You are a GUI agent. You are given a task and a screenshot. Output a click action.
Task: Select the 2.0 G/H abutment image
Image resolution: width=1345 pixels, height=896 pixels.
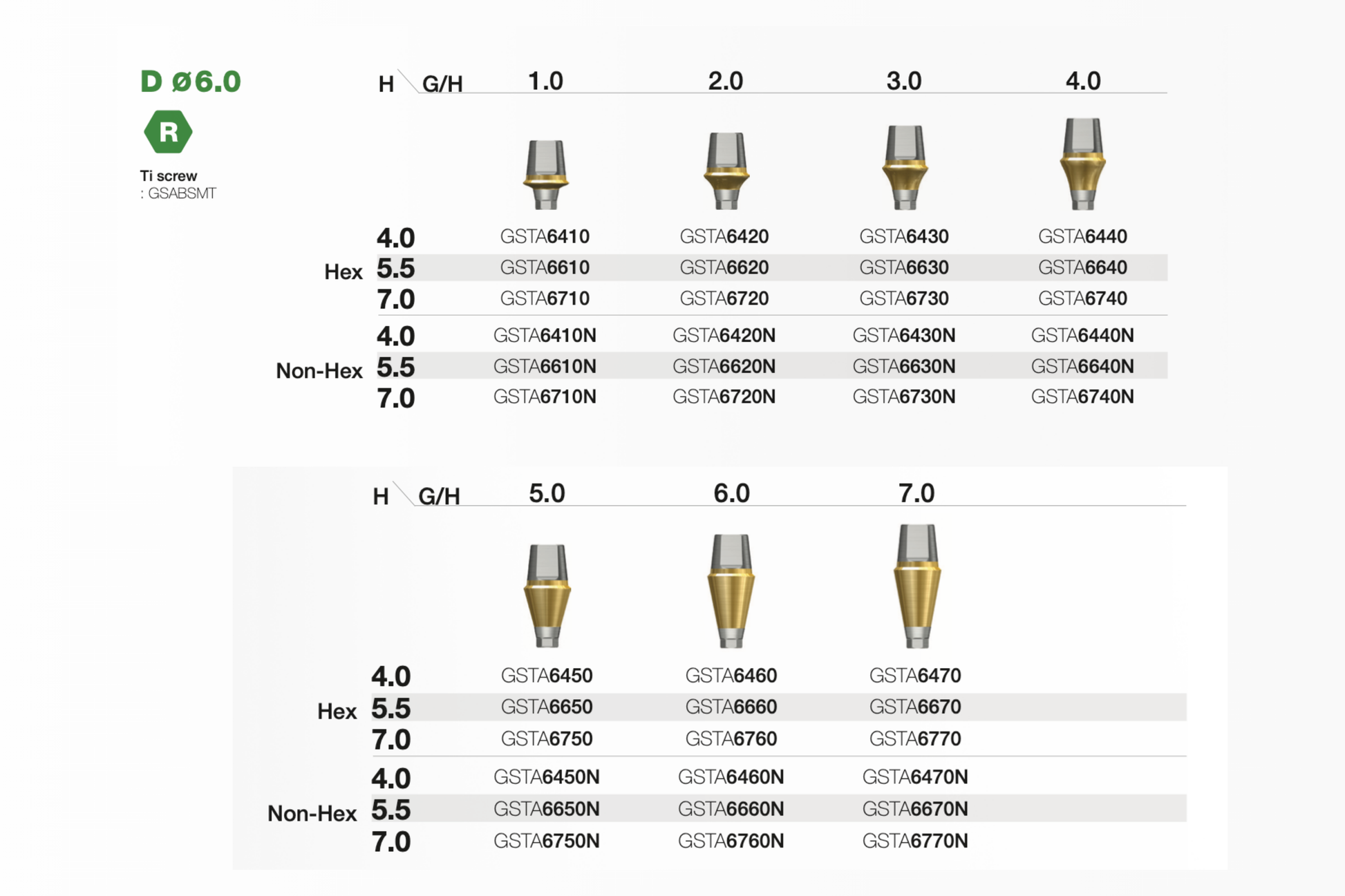coord(725,170)
